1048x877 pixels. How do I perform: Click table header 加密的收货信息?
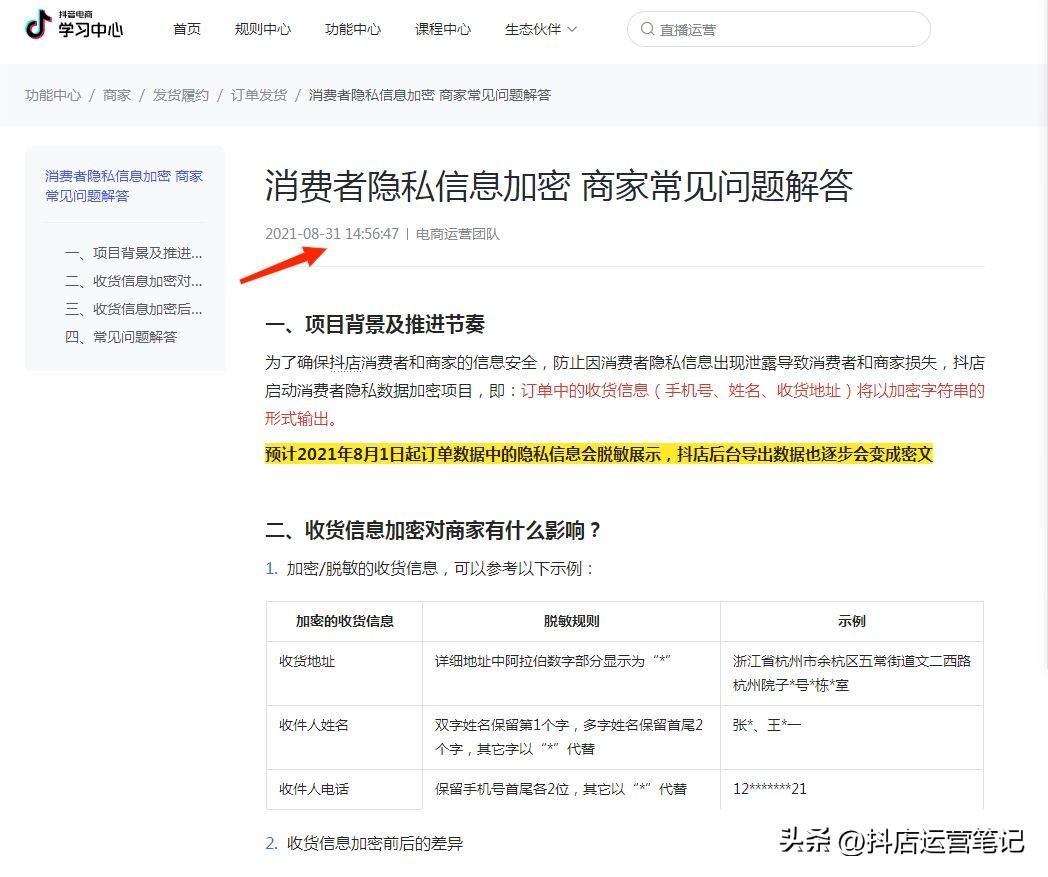[x=345, y=621]
